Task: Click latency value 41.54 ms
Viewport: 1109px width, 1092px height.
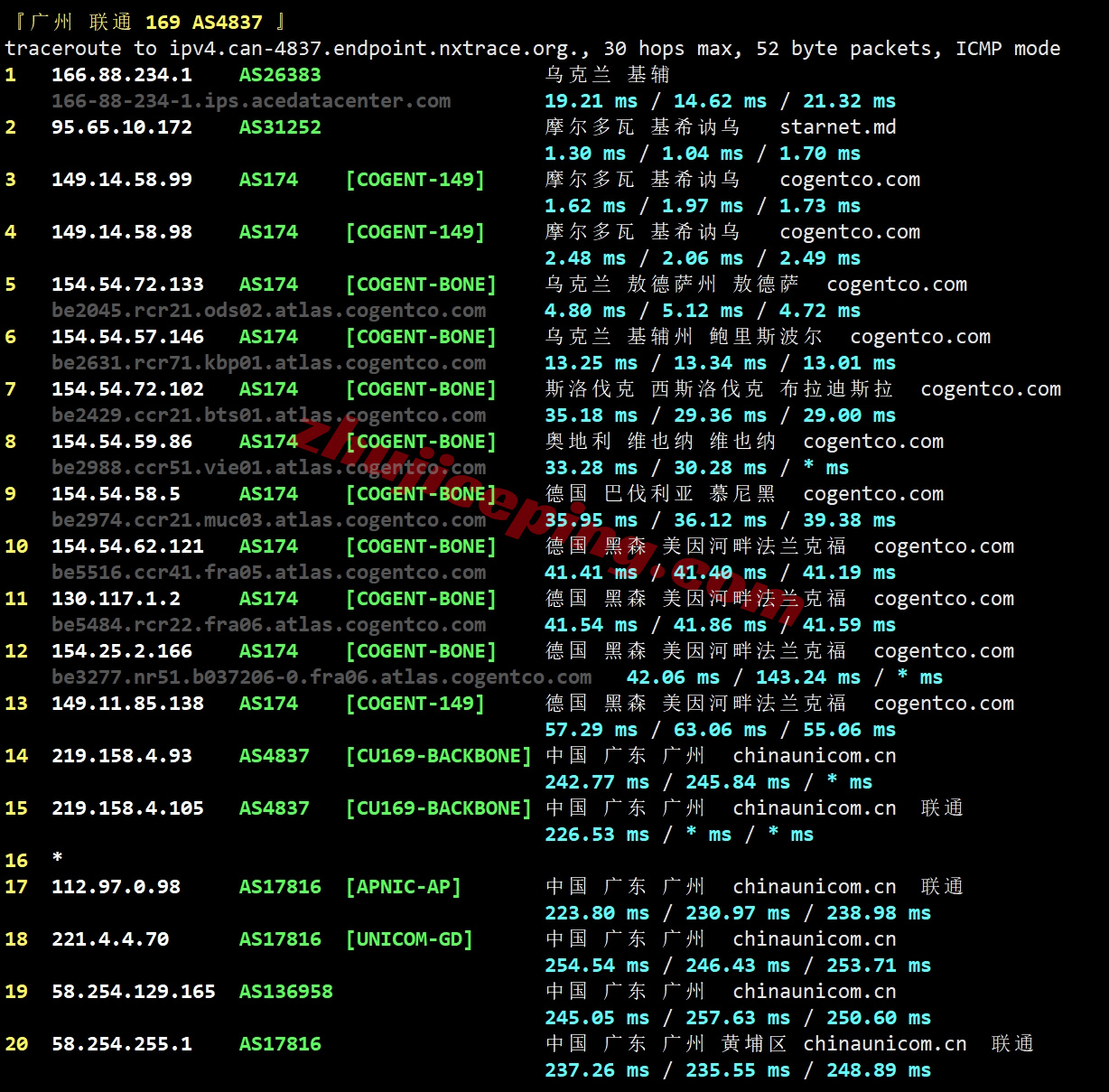Action: [592, 625]
